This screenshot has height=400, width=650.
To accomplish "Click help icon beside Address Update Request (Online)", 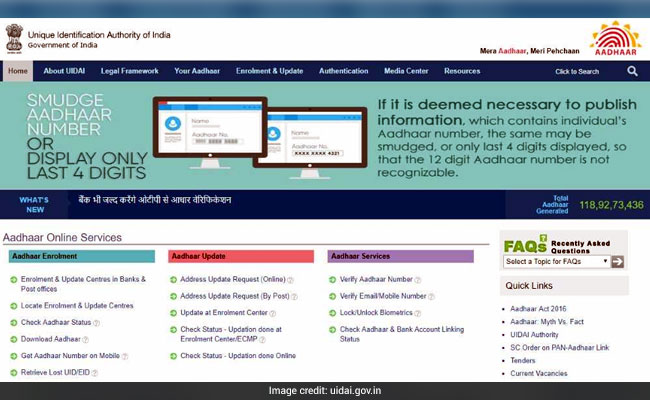I will [x=290, y=280].
